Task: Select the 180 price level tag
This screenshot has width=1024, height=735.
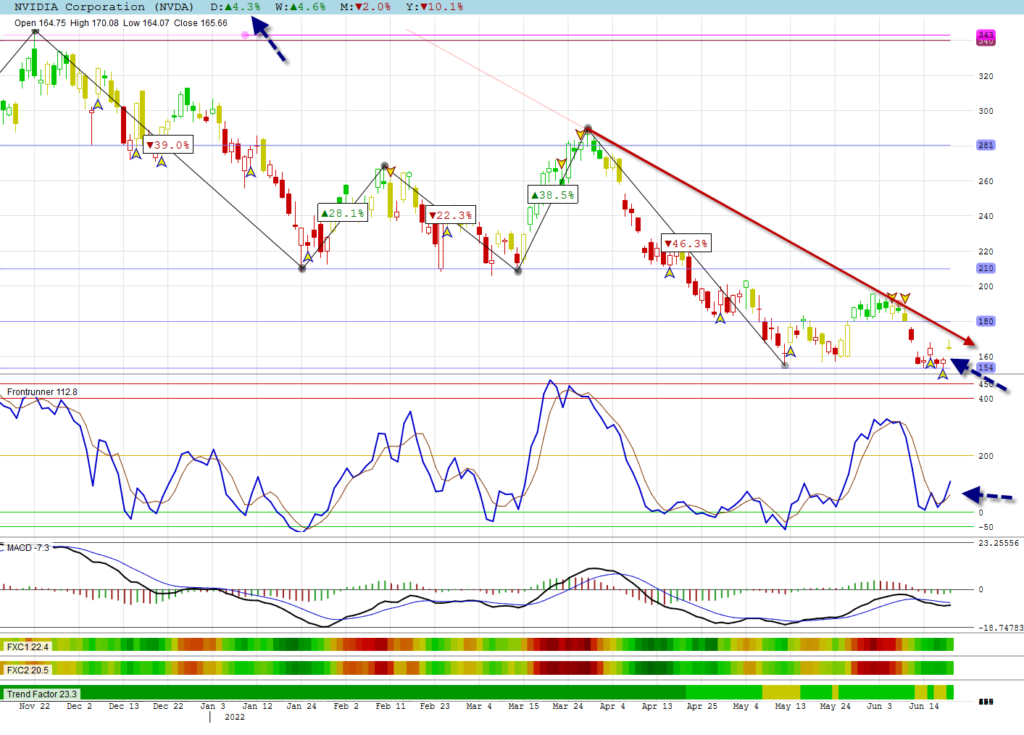Action: click(985, 321)
